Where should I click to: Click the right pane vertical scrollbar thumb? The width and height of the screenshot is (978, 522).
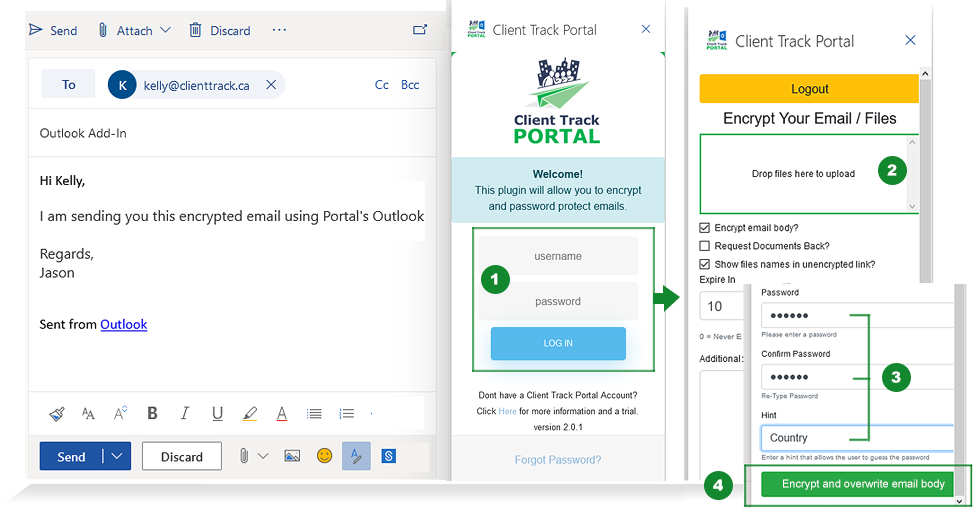926,181
